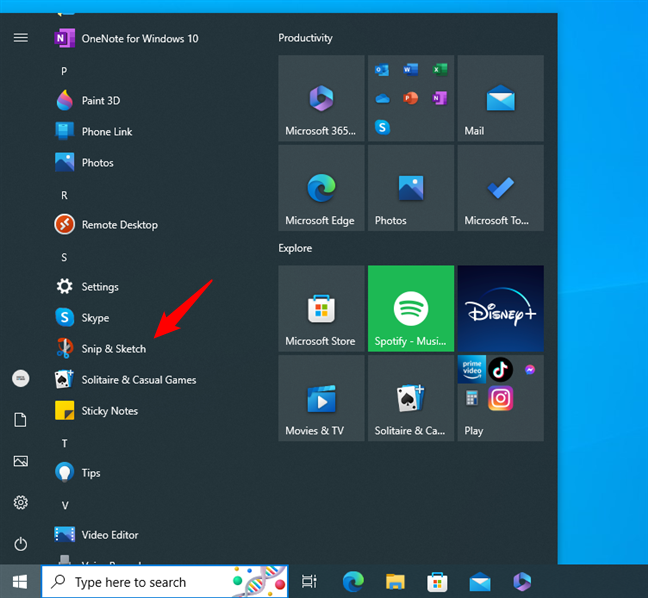Click Instagram icon in Play tile
The image size is (648, 598).
(x=500, y=398)
